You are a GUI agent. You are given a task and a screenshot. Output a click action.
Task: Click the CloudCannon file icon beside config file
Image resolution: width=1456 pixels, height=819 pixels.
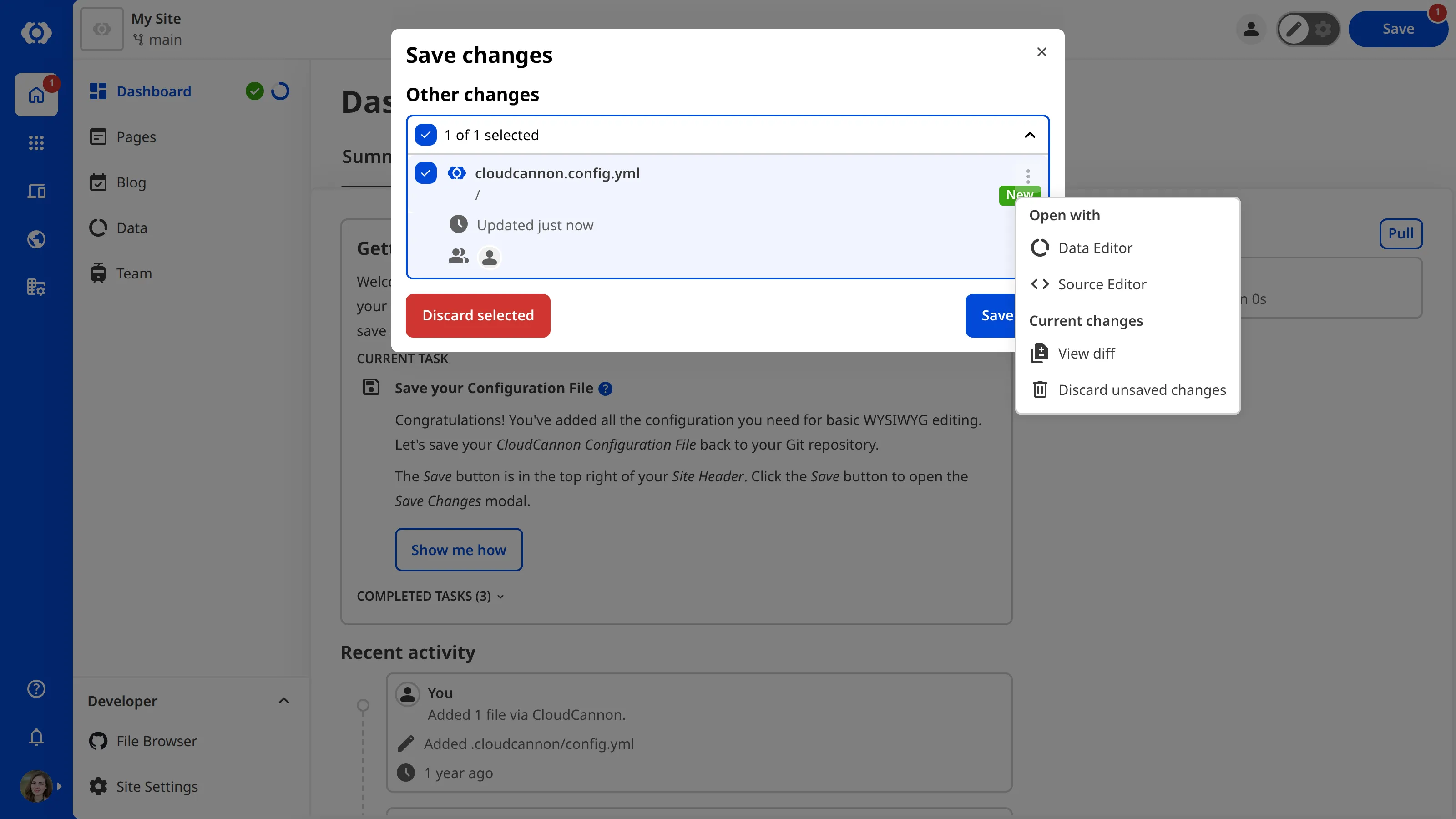coord(457,173)
